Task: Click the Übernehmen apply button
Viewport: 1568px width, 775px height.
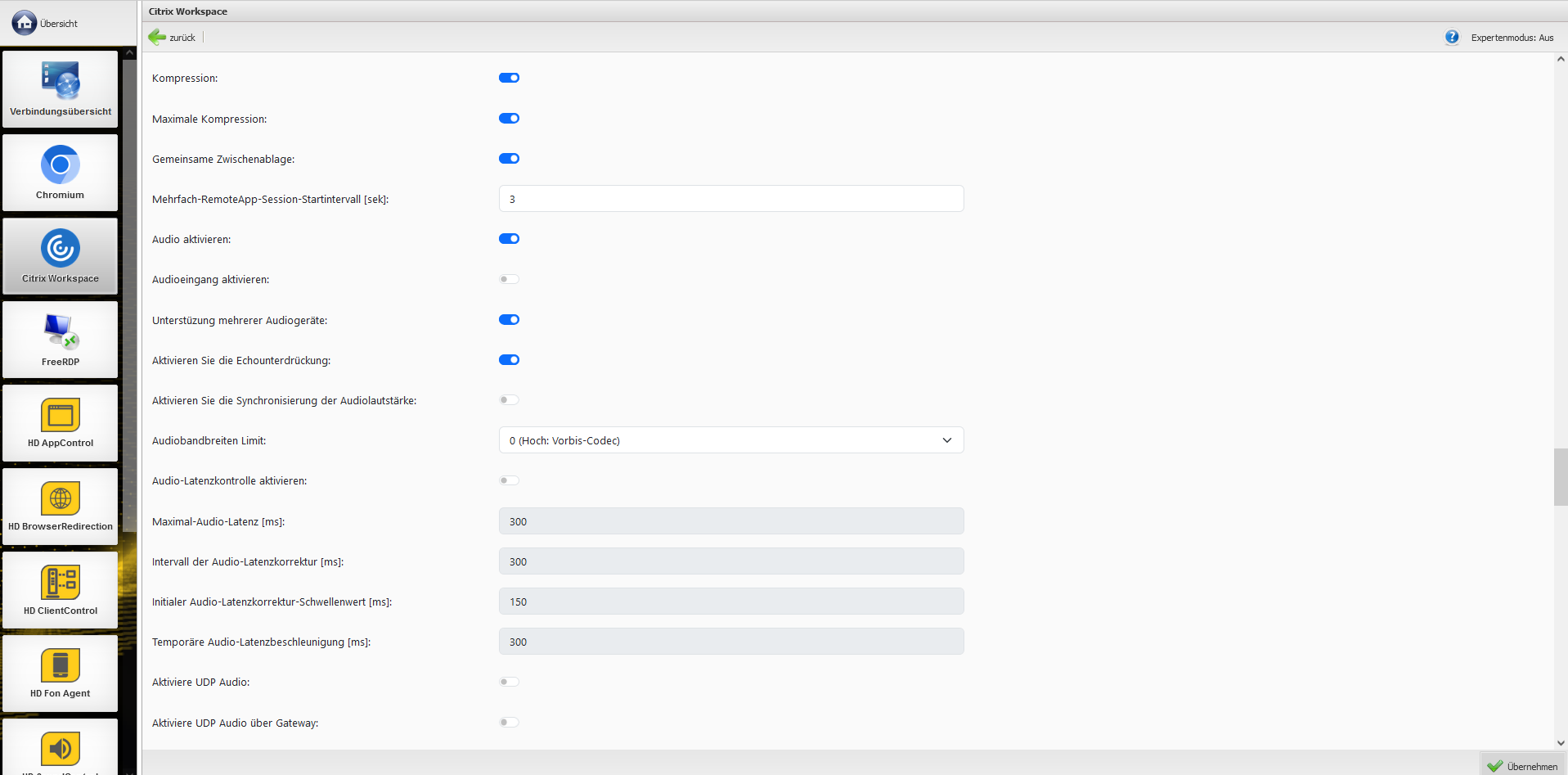Action: [x=1523, y=766]
